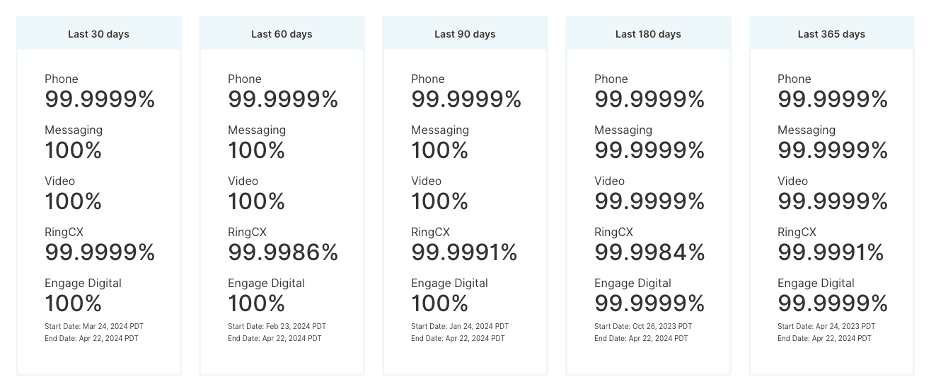
Task: Click Engage Digital 100% in Last 90 days
Action: (440, 304)
